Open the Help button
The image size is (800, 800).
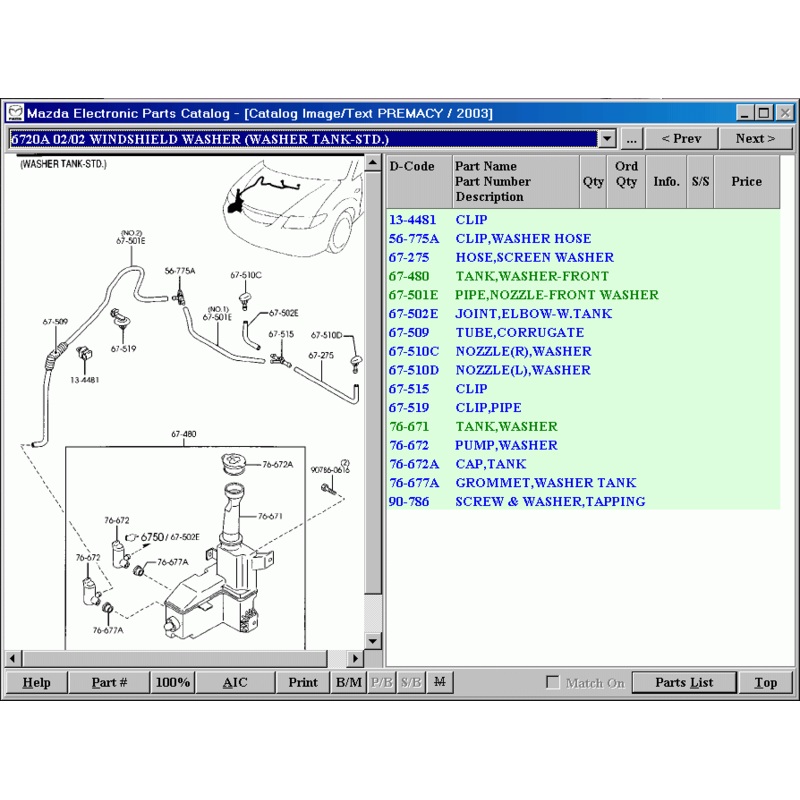click(36, 683)
